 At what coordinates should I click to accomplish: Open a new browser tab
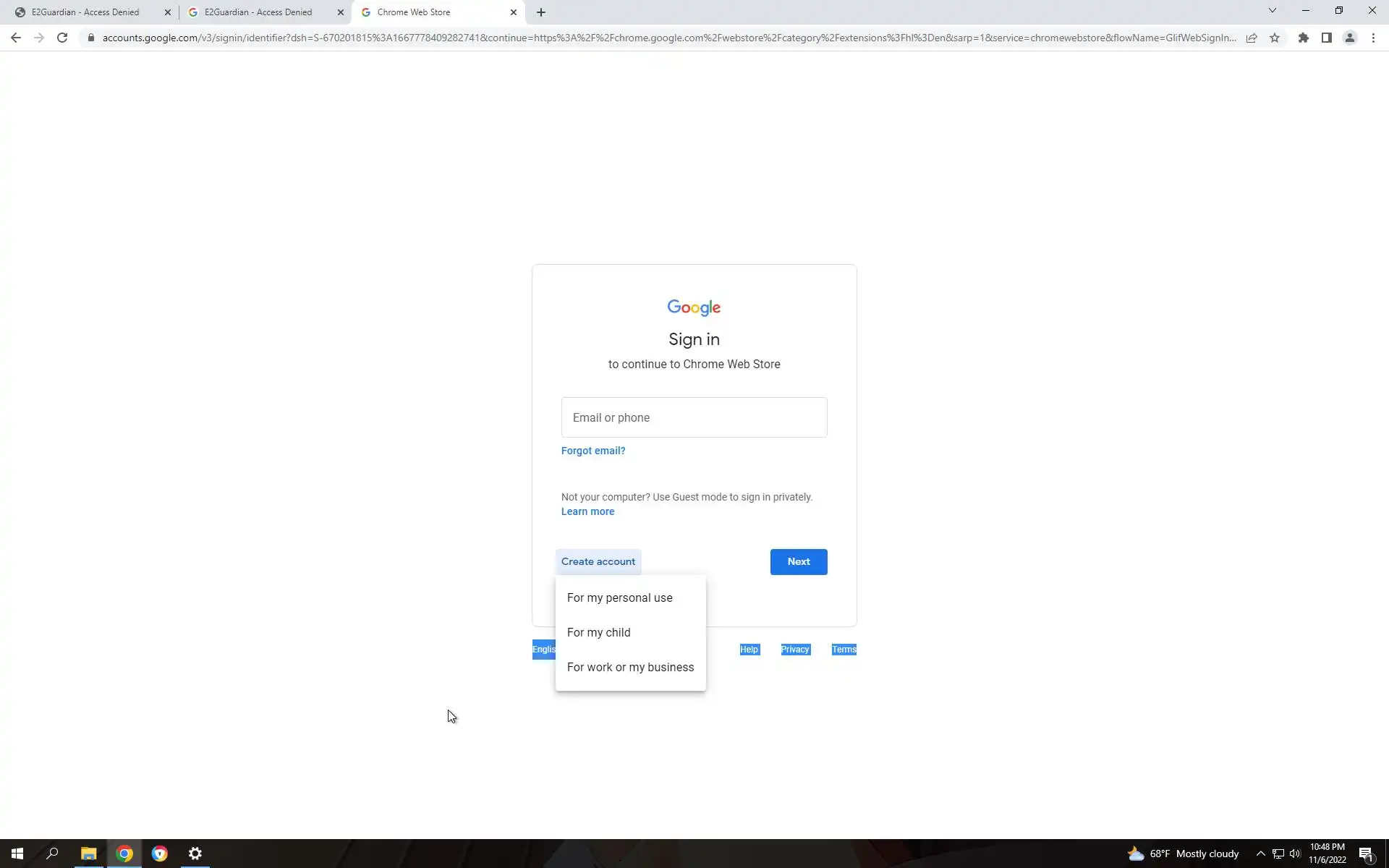tap(540, 12)
